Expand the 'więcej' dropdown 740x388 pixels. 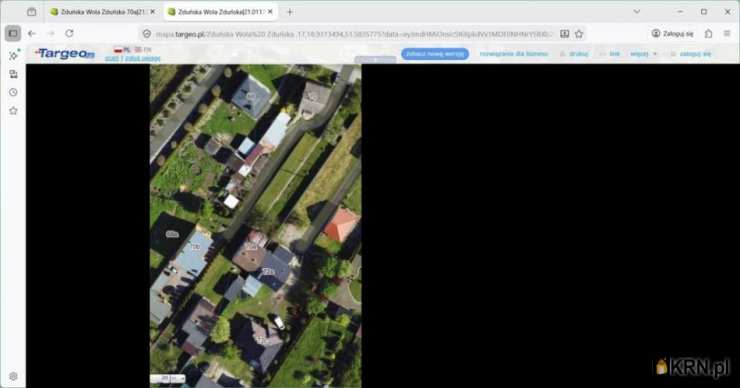coord(644,54)
